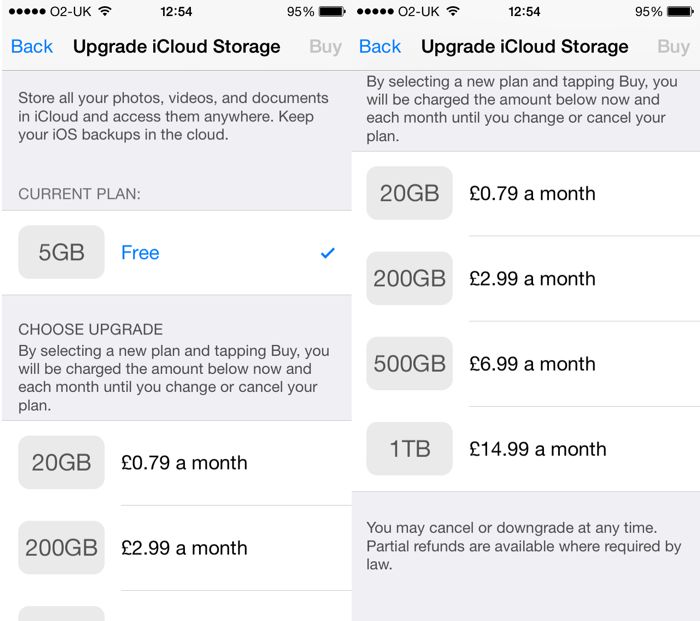Tap the 1TB storage badge

coord(409,449)
